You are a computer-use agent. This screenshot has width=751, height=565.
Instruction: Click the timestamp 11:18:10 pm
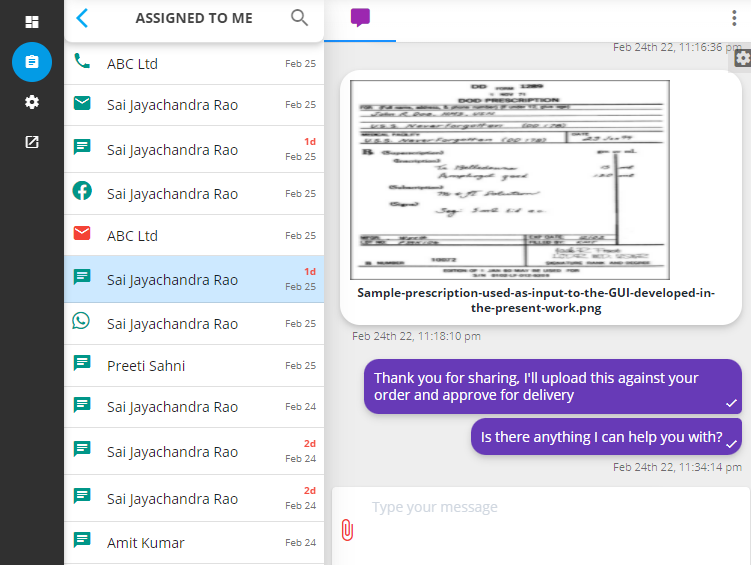tap(416, 336)
